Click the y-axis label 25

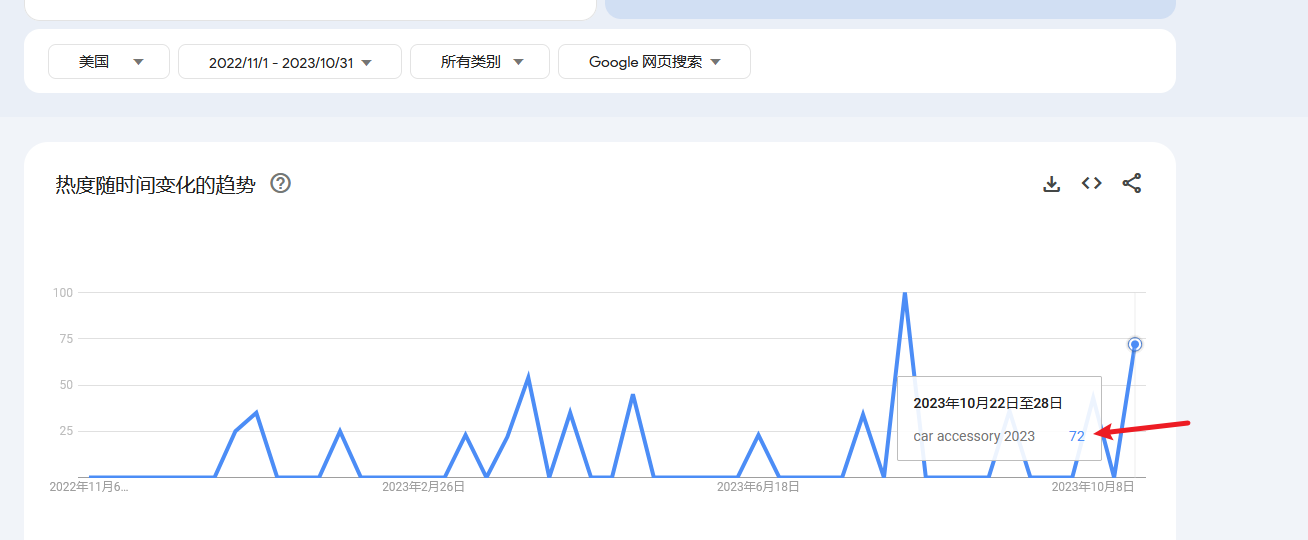coord(67,431)
